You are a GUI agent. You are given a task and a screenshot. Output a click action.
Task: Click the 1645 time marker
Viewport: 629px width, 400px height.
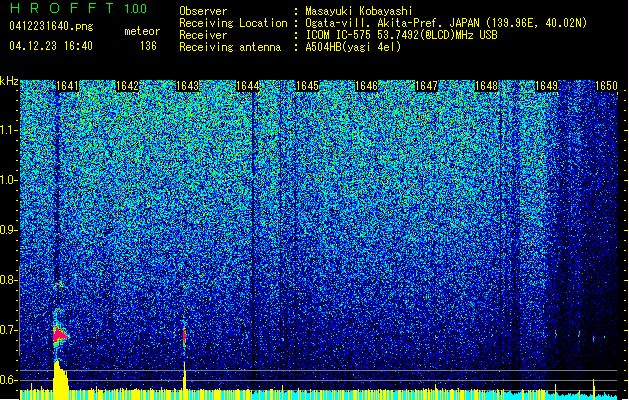point(307,86)
